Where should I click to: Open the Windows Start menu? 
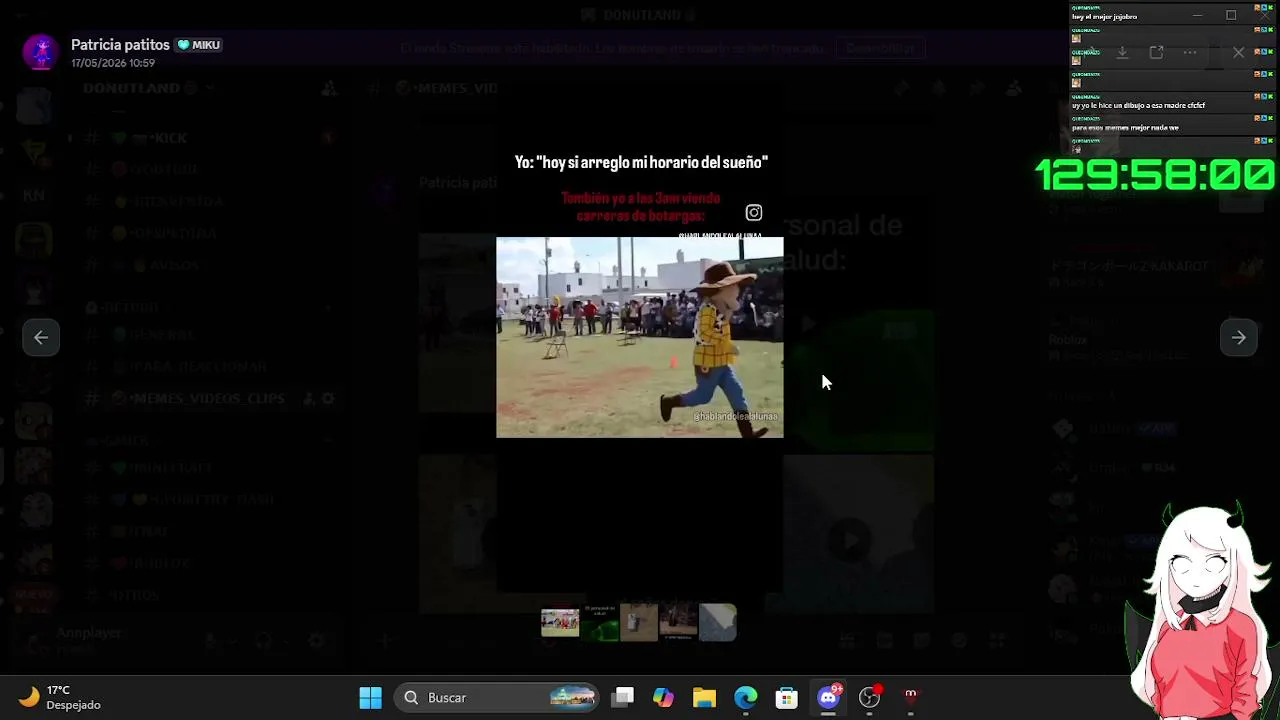pos(371,698)
